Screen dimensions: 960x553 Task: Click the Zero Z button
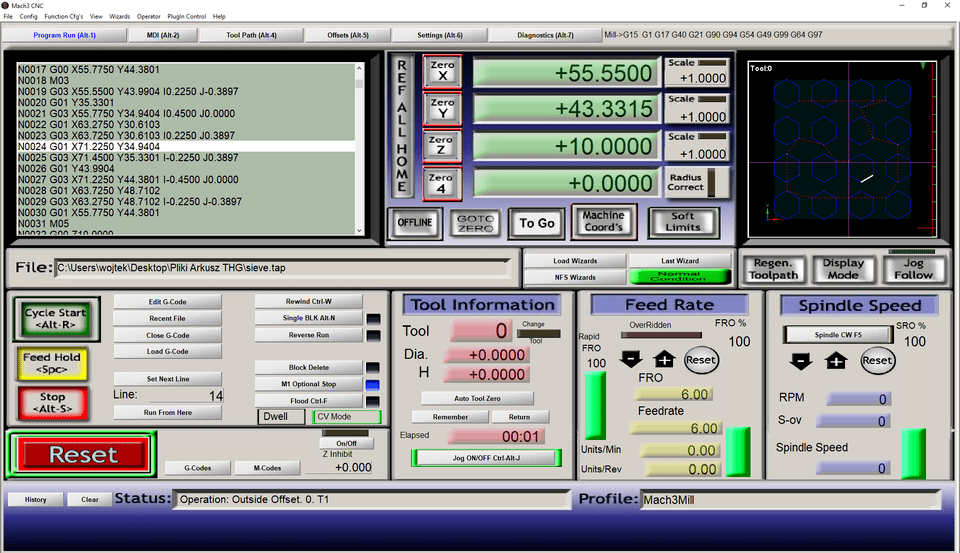[x=441, y=146]
